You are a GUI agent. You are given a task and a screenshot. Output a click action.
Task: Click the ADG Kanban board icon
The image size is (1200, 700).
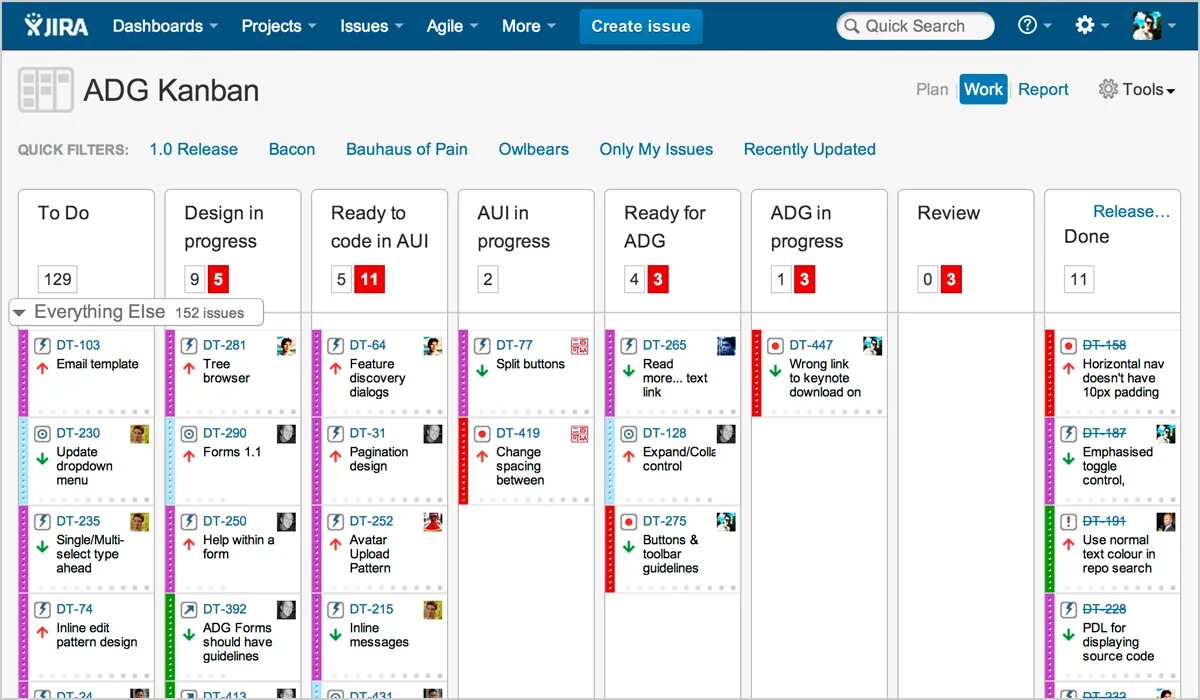click(46, 90)
